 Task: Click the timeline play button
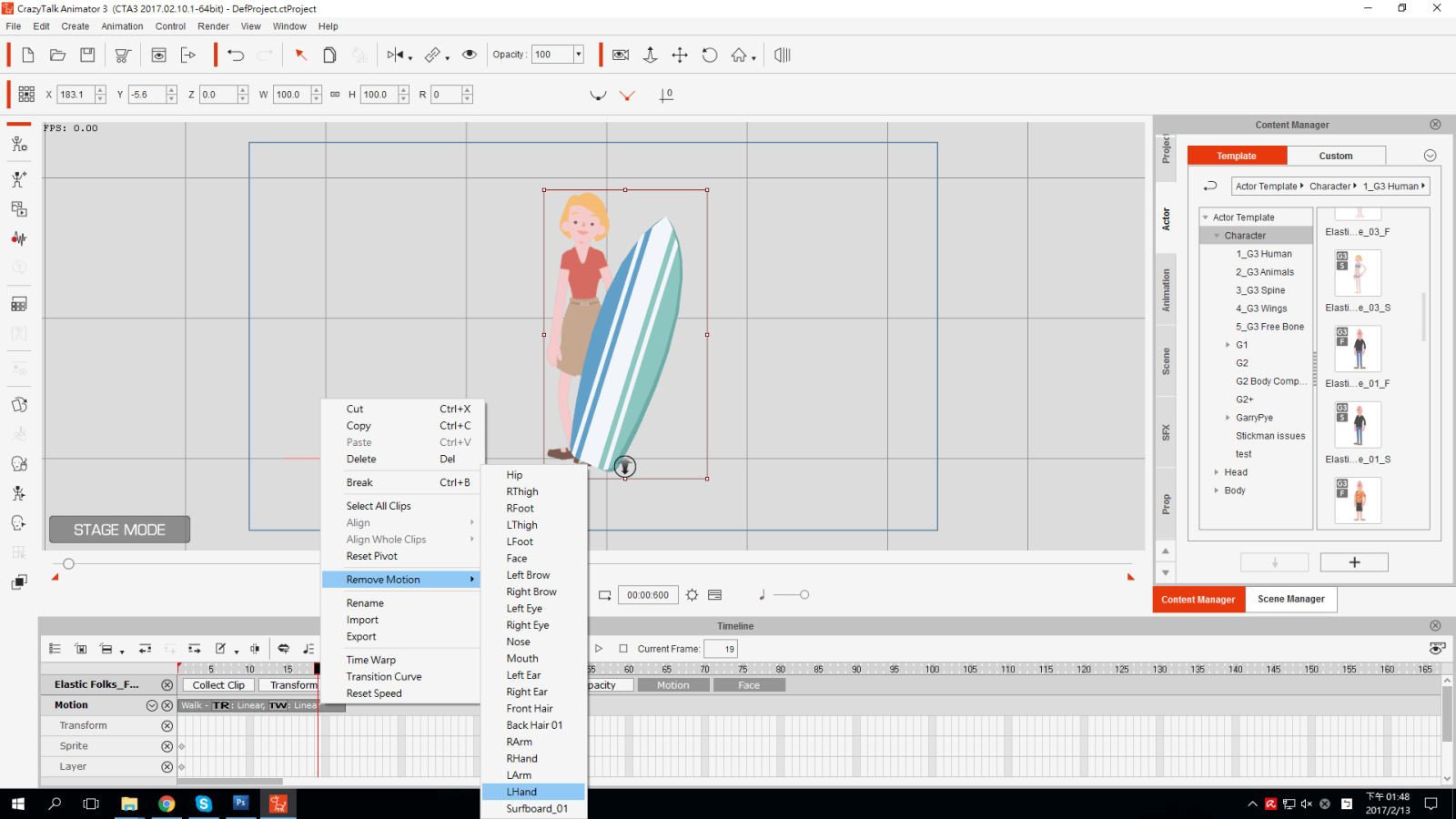coord(599,649)
